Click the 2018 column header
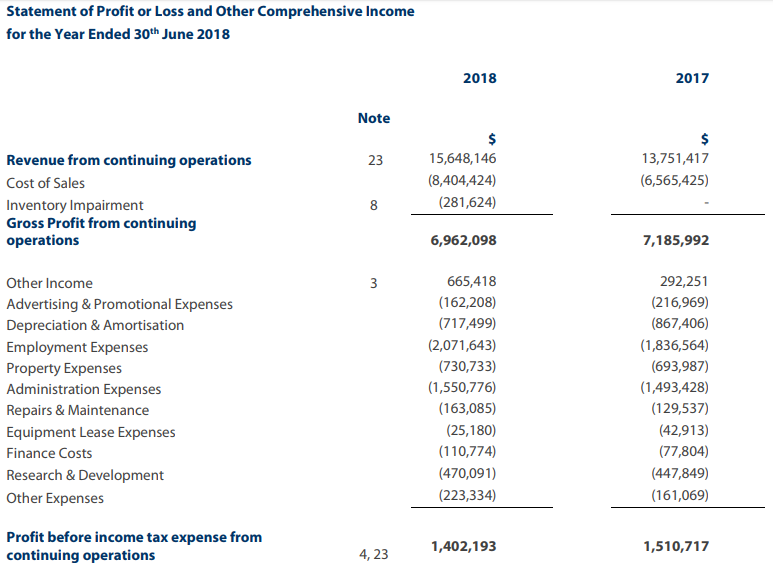 (x=480, y=78)
